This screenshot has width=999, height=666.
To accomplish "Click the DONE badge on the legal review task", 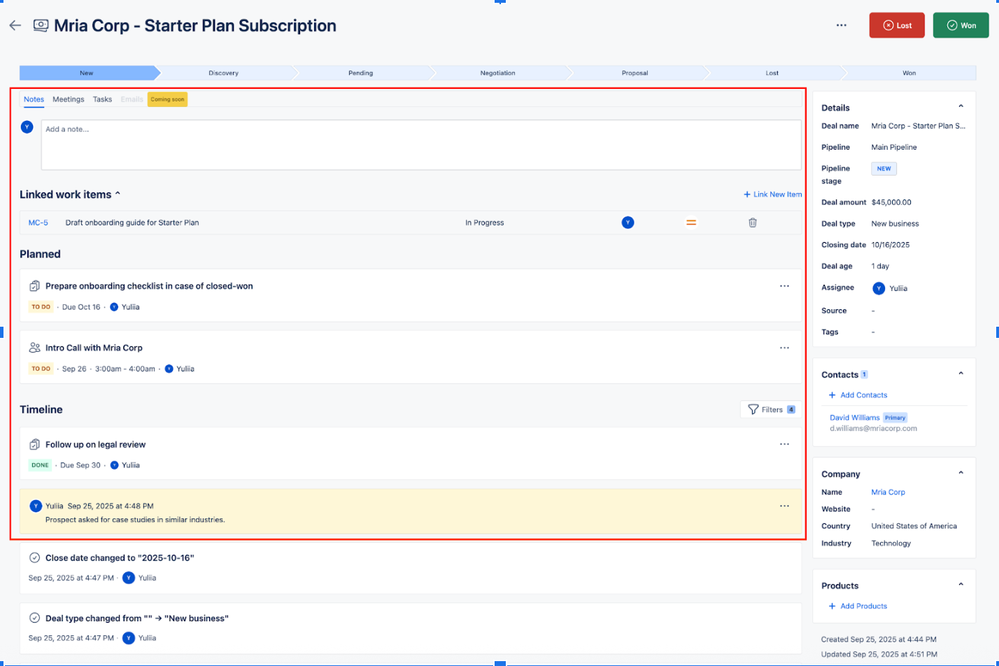I will [39, 465].
